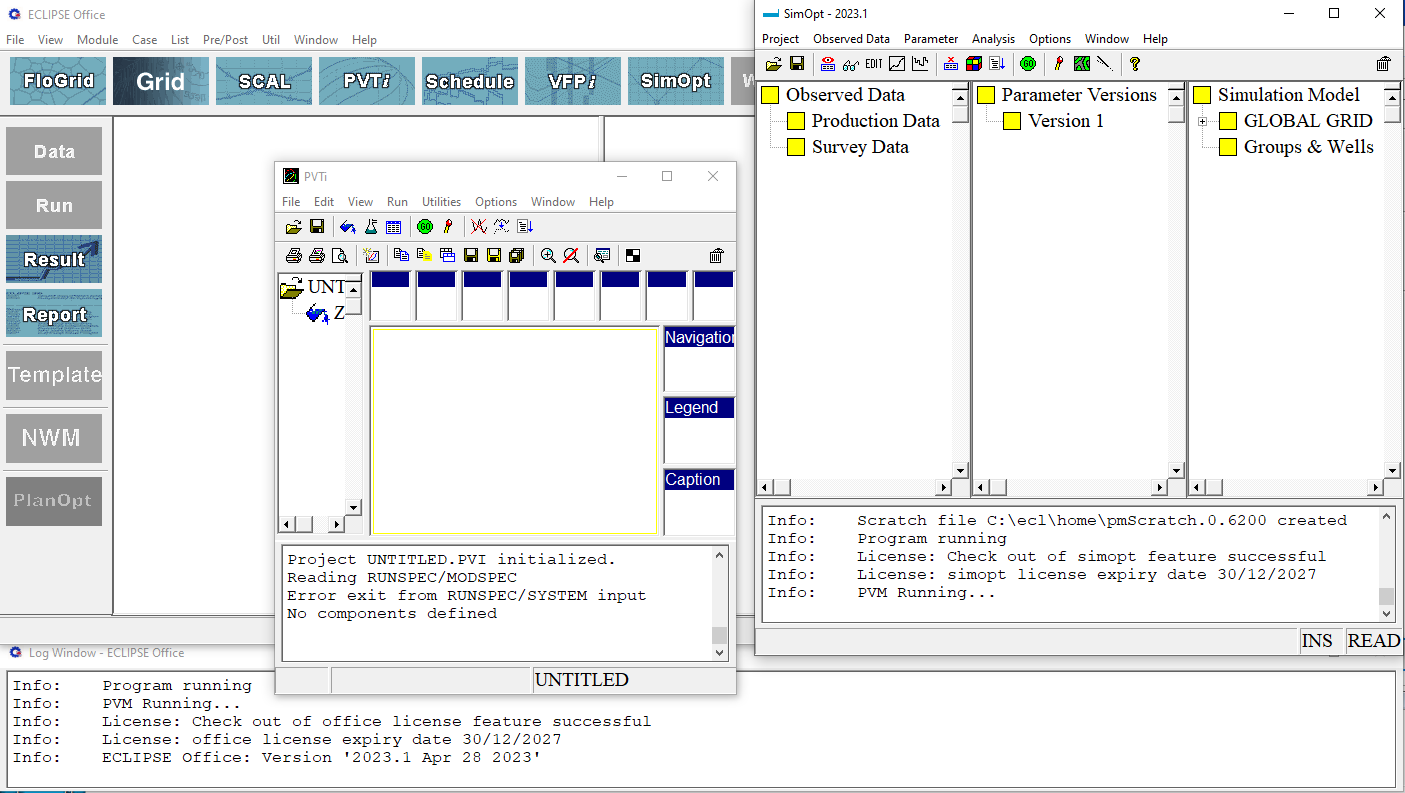Click yellow question mark help icon in SimOpt
Screen dimensions: 1405x793
pyautogui.click(x=1135, y=64)
